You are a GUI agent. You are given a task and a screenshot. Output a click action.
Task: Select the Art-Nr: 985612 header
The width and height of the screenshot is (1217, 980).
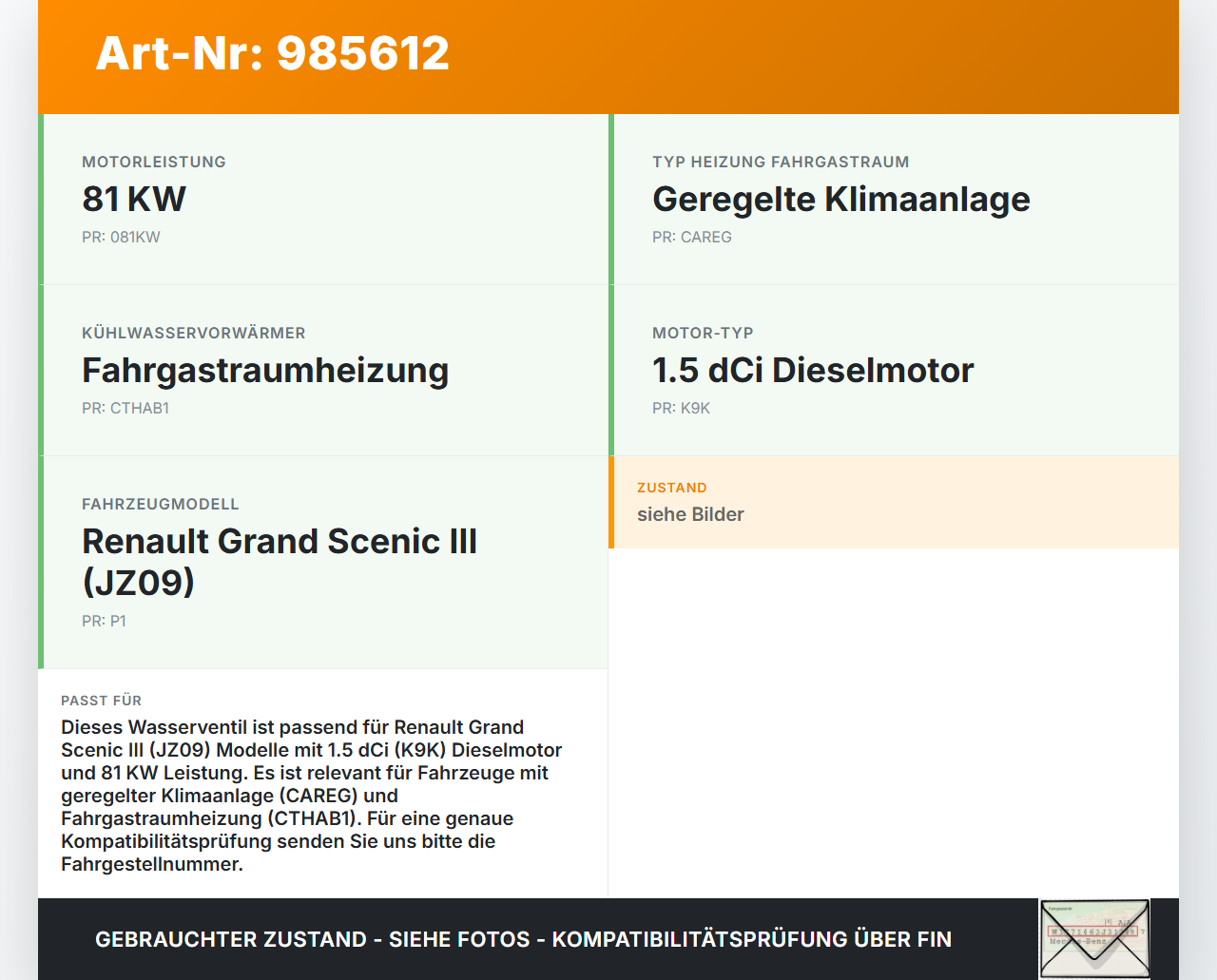click(272, 54)
